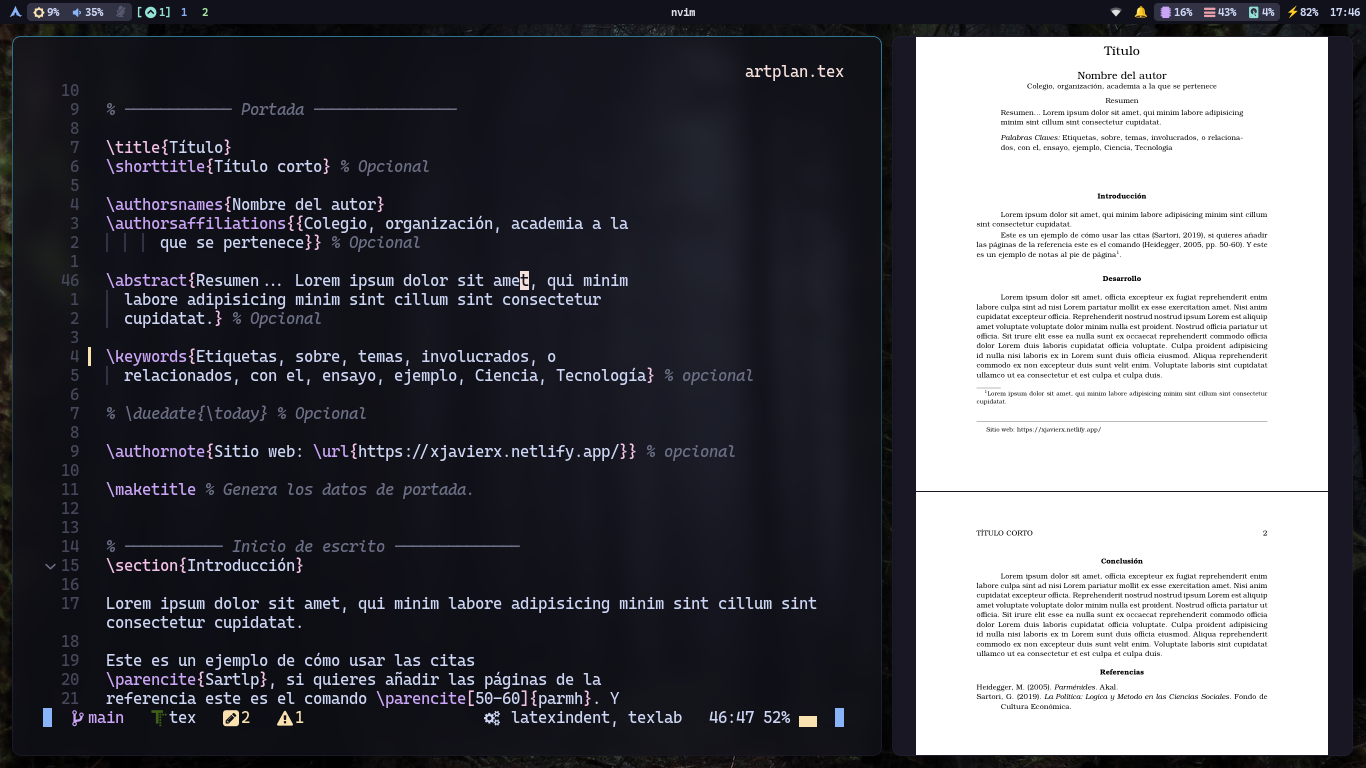Click the \abstract command in editor
Viewport: 1366px width, 768px height.
[x=146, y=281]
